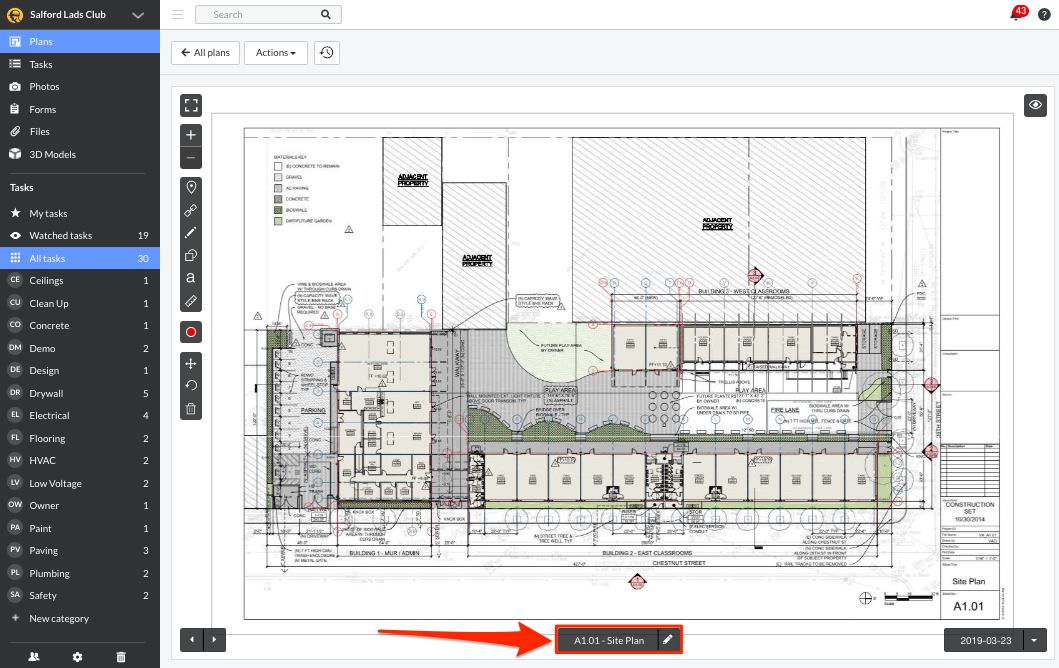This screenshot has width=1059, height=668.
Task: Open the 3D Models section
Action: click(x=50, y=154)
